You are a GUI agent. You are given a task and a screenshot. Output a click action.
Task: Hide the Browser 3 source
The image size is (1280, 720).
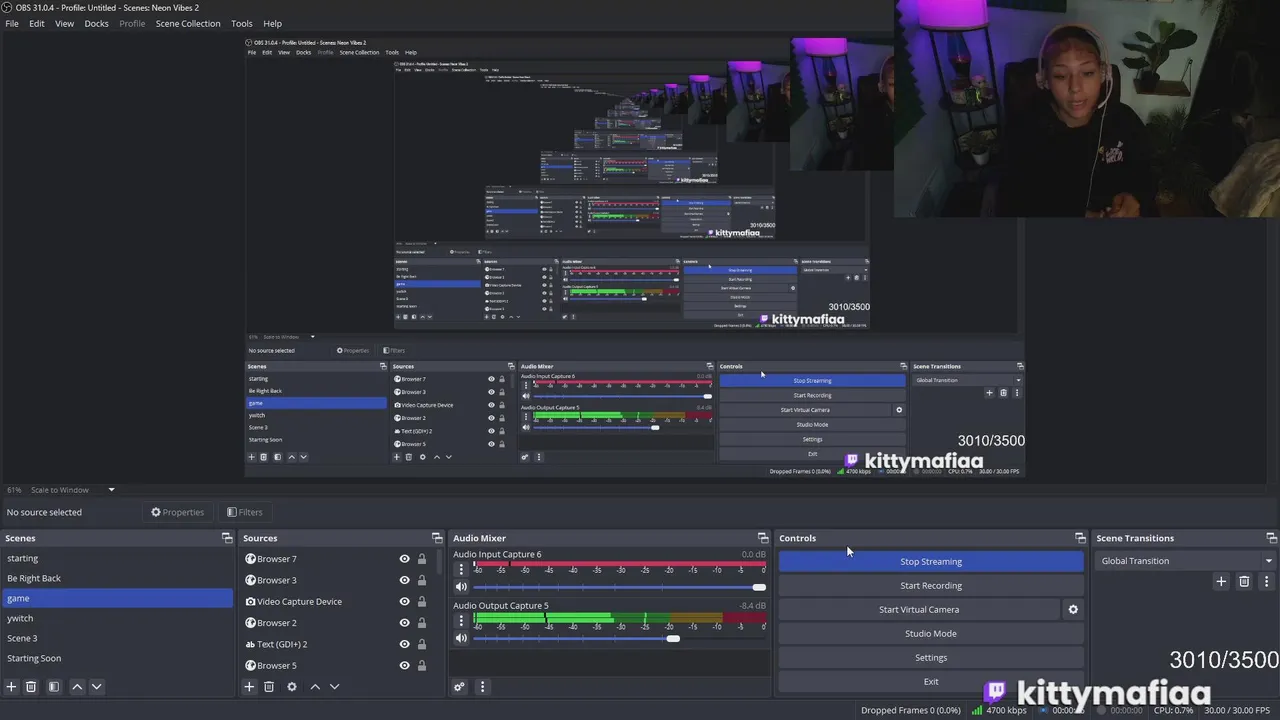click(x=405, y=580)
